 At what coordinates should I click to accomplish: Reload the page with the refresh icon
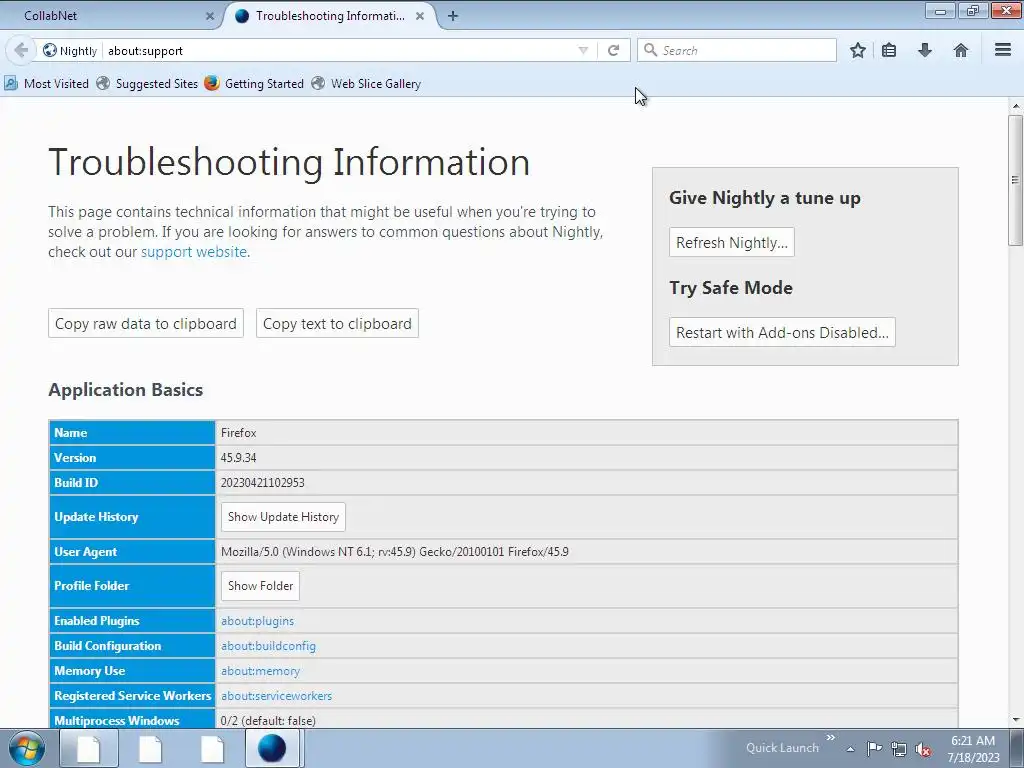pyautogui.click(x=613, y=50)
